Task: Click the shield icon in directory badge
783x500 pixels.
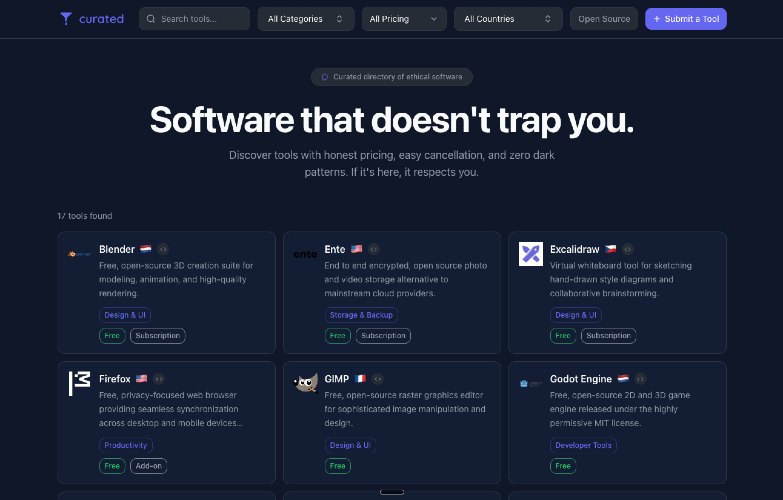Action: [325, 77]
